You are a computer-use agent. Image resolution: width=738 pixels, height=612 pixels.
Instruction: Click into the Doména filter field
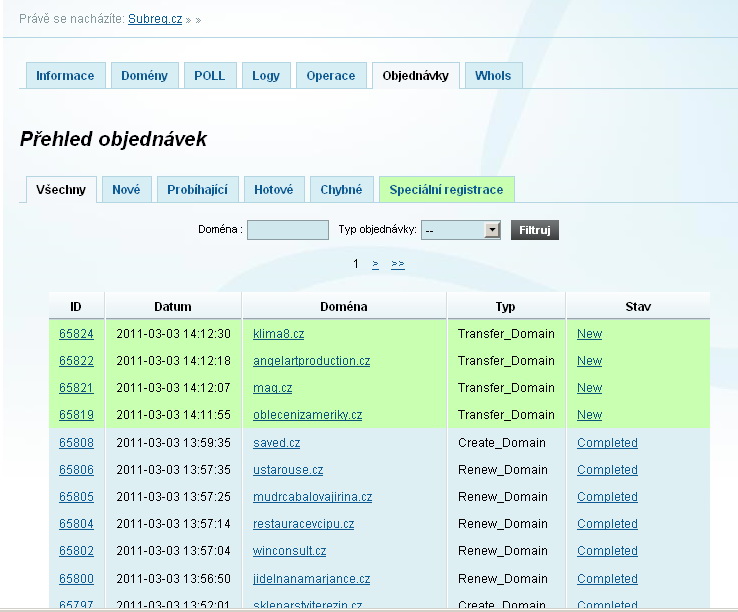[x=288, y=230]
